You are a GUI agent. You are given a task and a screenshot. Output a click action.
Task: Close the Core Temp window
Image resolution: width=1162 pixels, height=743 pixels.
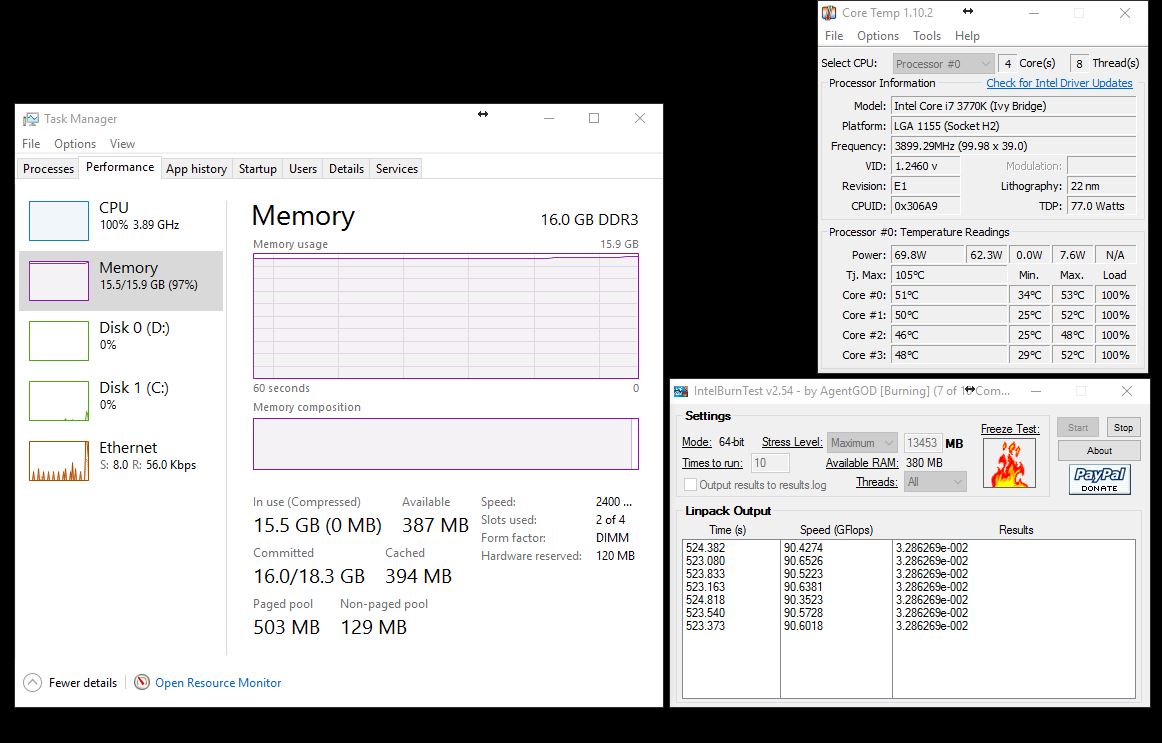[x=1125, y=13]
